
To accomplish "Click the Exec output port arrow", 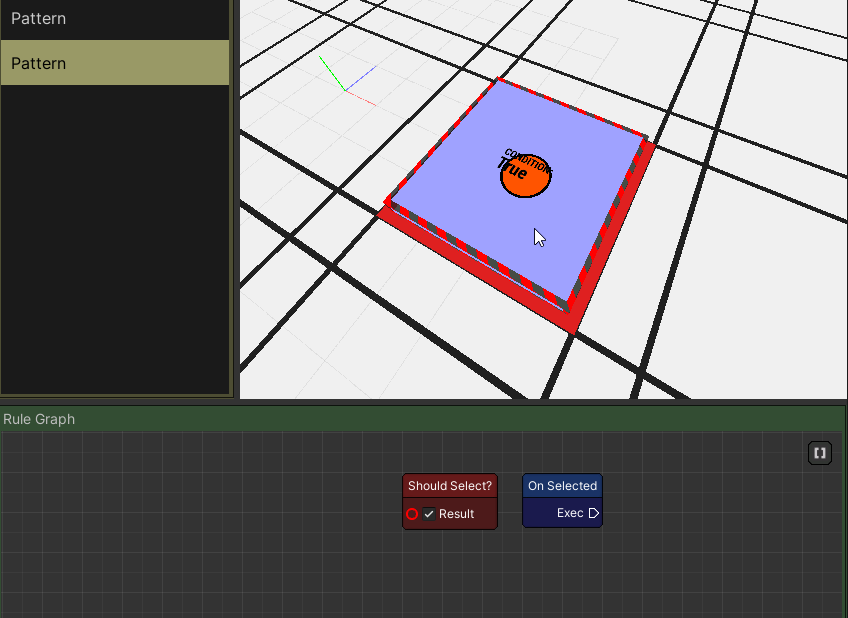I will tap(593, 513).
